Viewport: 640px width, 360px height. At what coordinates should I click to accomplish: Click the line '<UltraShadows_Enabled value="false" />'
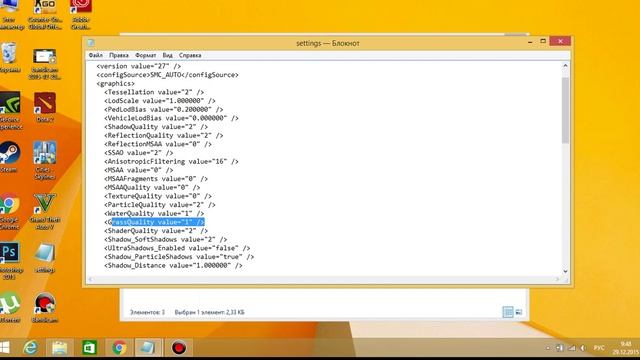tap(177, 248)
